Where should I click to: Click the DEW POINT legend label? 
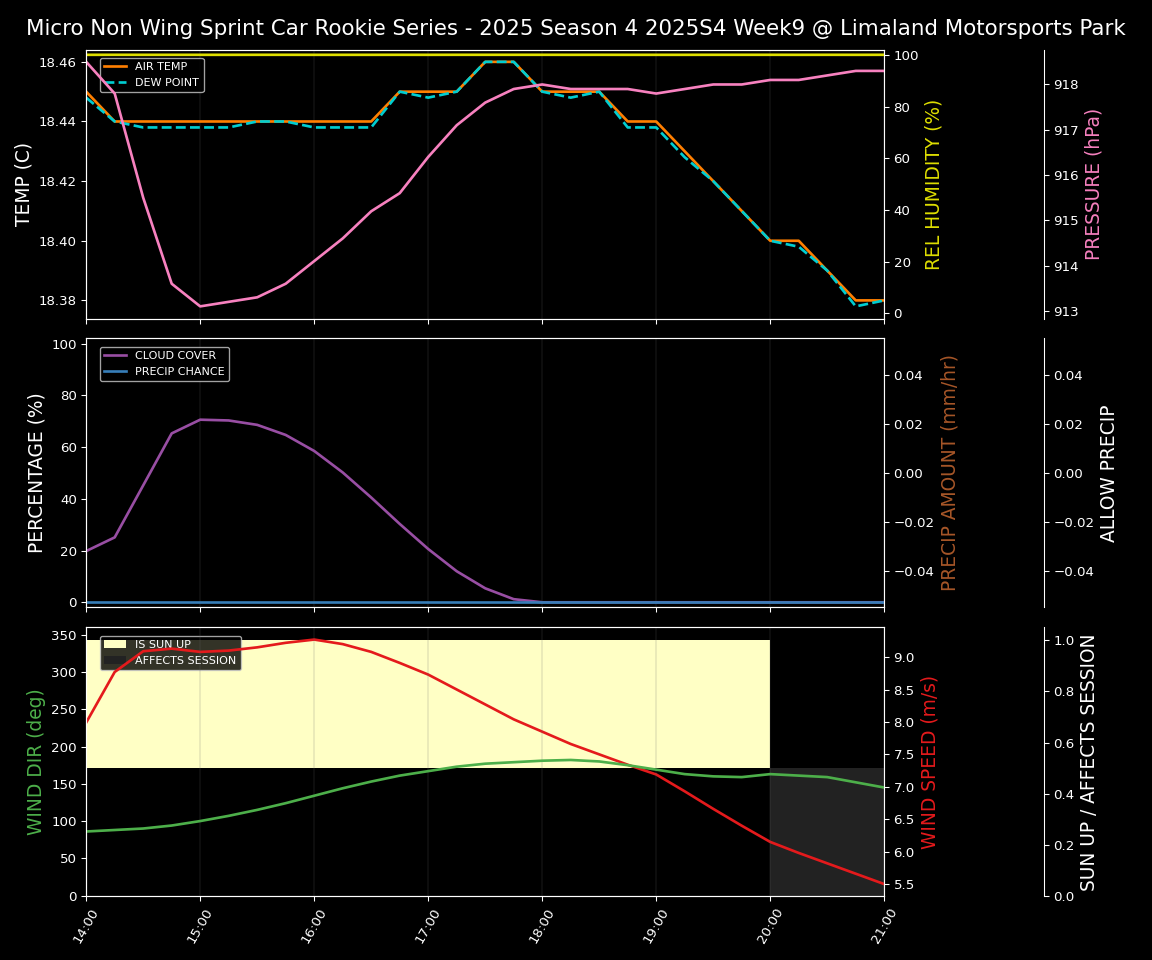tap(166, 82)
